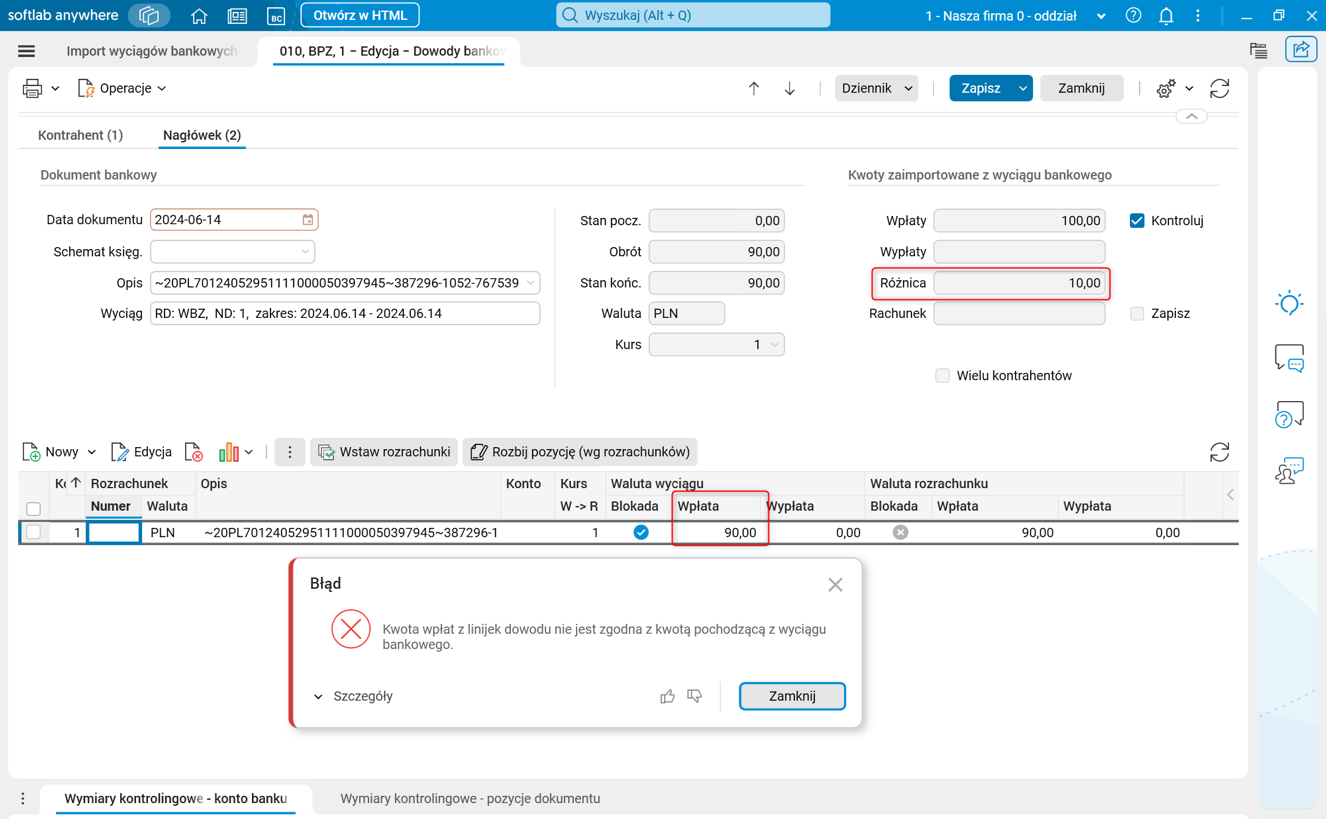Open the company selector Nasza firma dropdown
1327x819 pixels.
[1016, 16]
